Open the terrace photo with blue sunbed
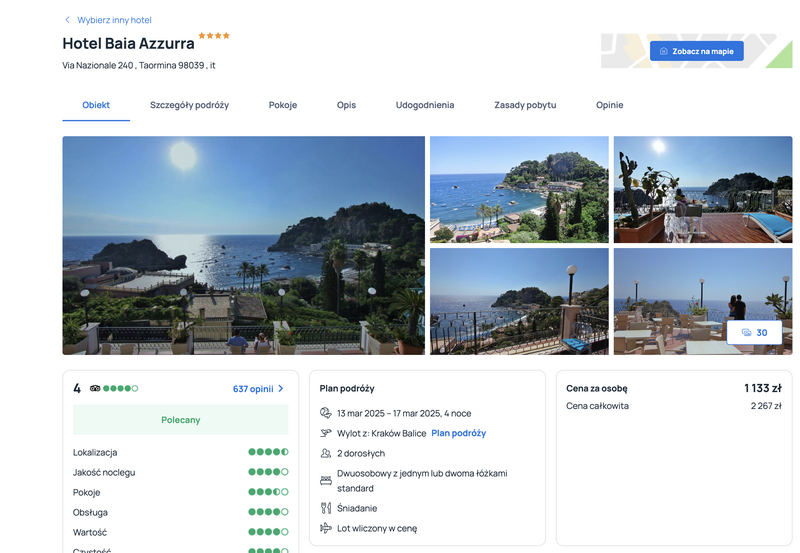The width and height of the screenshot is (800, 553). coord(703,189)
